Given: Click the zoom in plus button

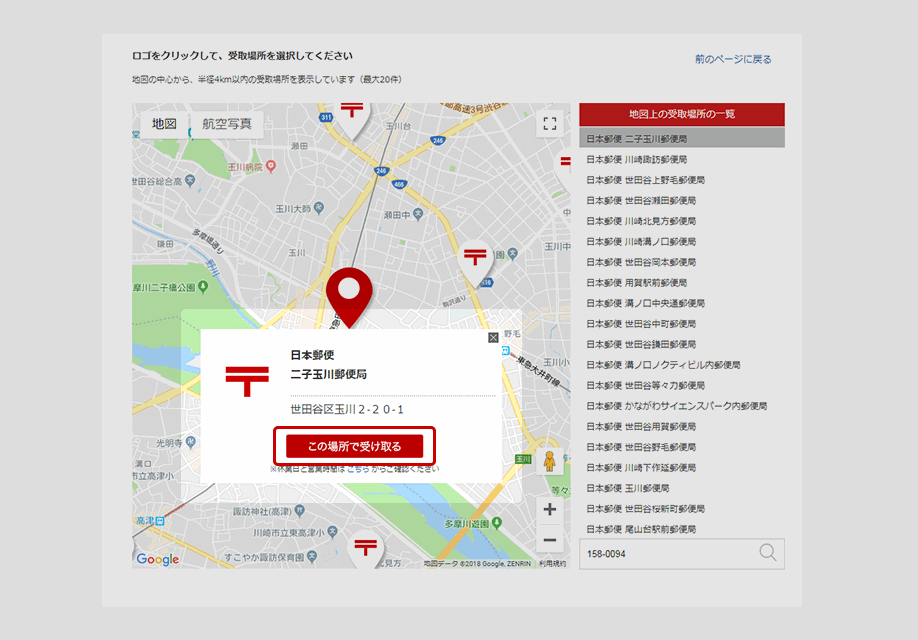Looking at the screenshot, I should pos(549,509).
